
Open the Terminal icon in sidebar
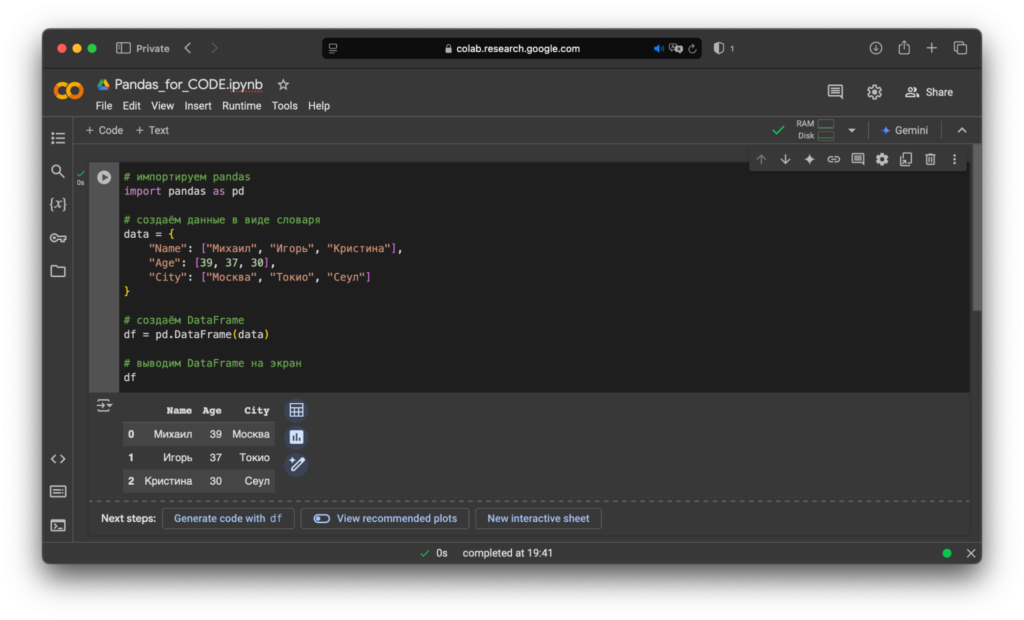(58, 525)
